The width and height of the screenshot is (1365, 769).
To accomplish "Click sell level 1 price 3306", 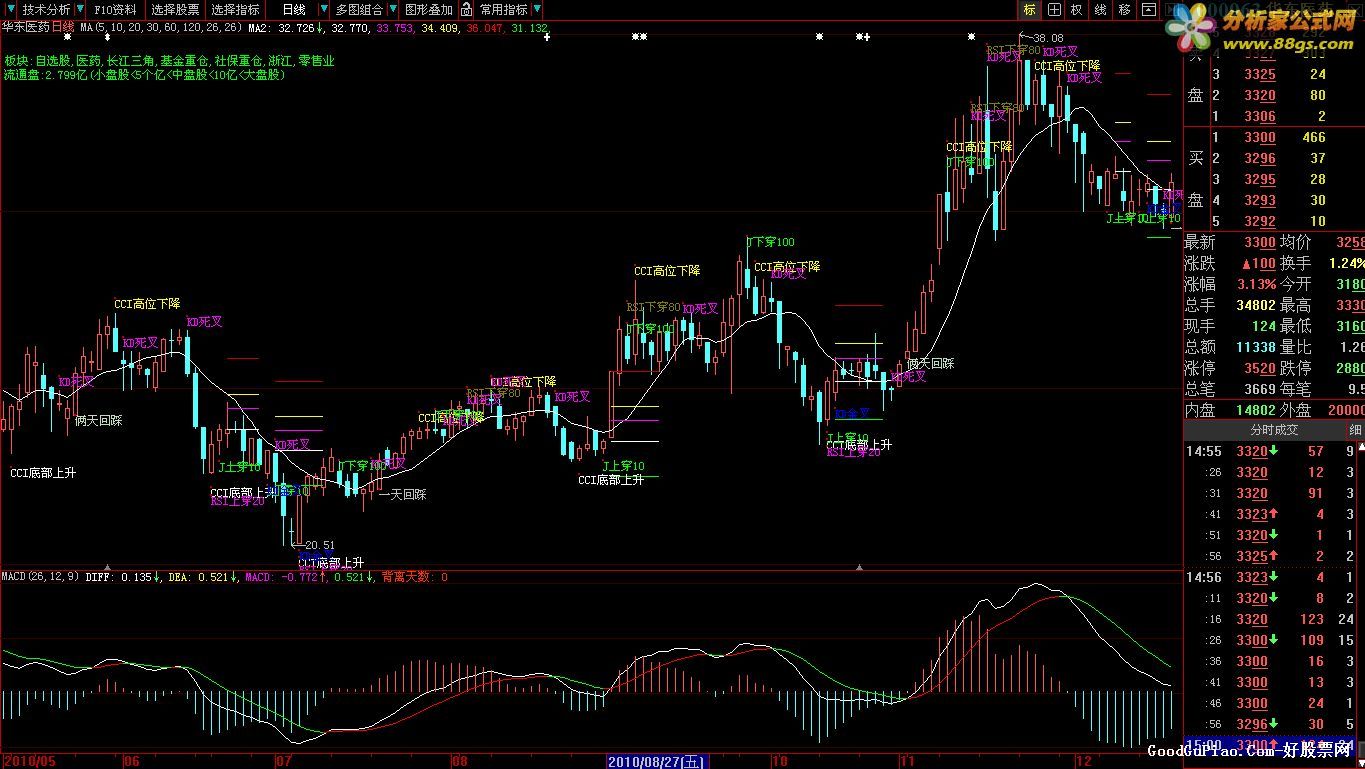I will point(1259,116).
